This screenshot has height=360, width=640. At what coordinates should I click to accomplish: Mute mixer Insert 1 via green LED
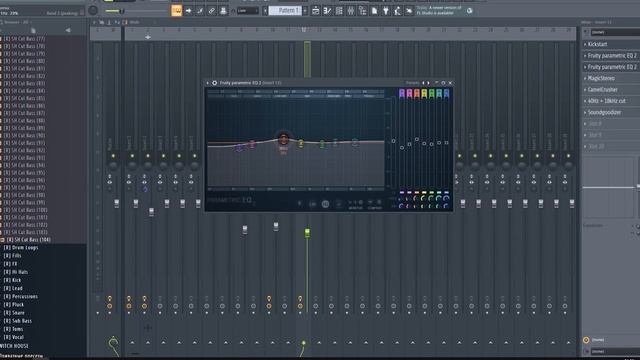click(x=132, y=156)
